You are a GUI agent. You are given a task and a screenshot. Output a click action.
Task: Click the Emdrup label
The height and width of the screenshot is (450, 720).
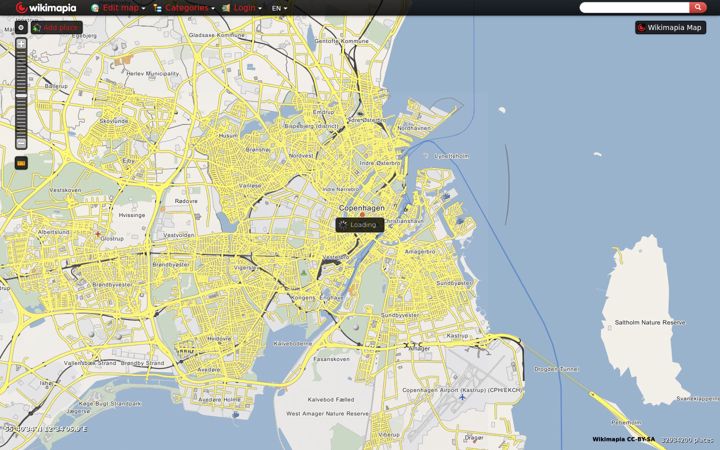click(323, 112)
